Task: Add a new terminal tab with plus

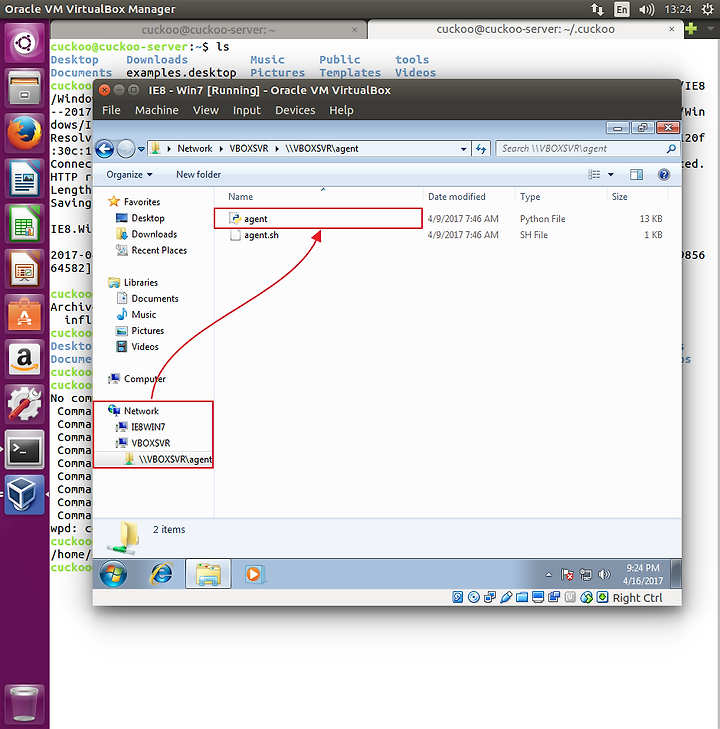Action: pyautogui.click(x=691, y=29)
